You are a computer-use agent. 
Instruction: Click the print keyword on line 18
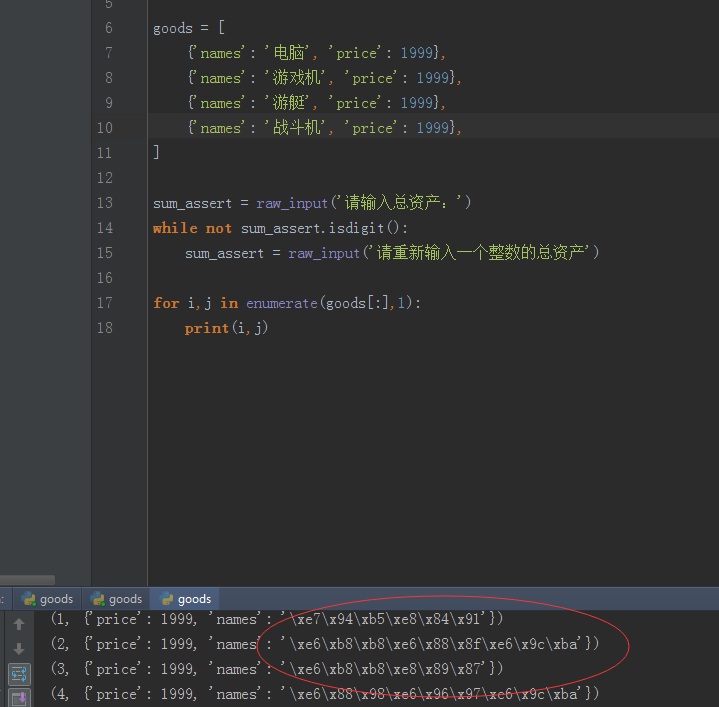point(206,328)
